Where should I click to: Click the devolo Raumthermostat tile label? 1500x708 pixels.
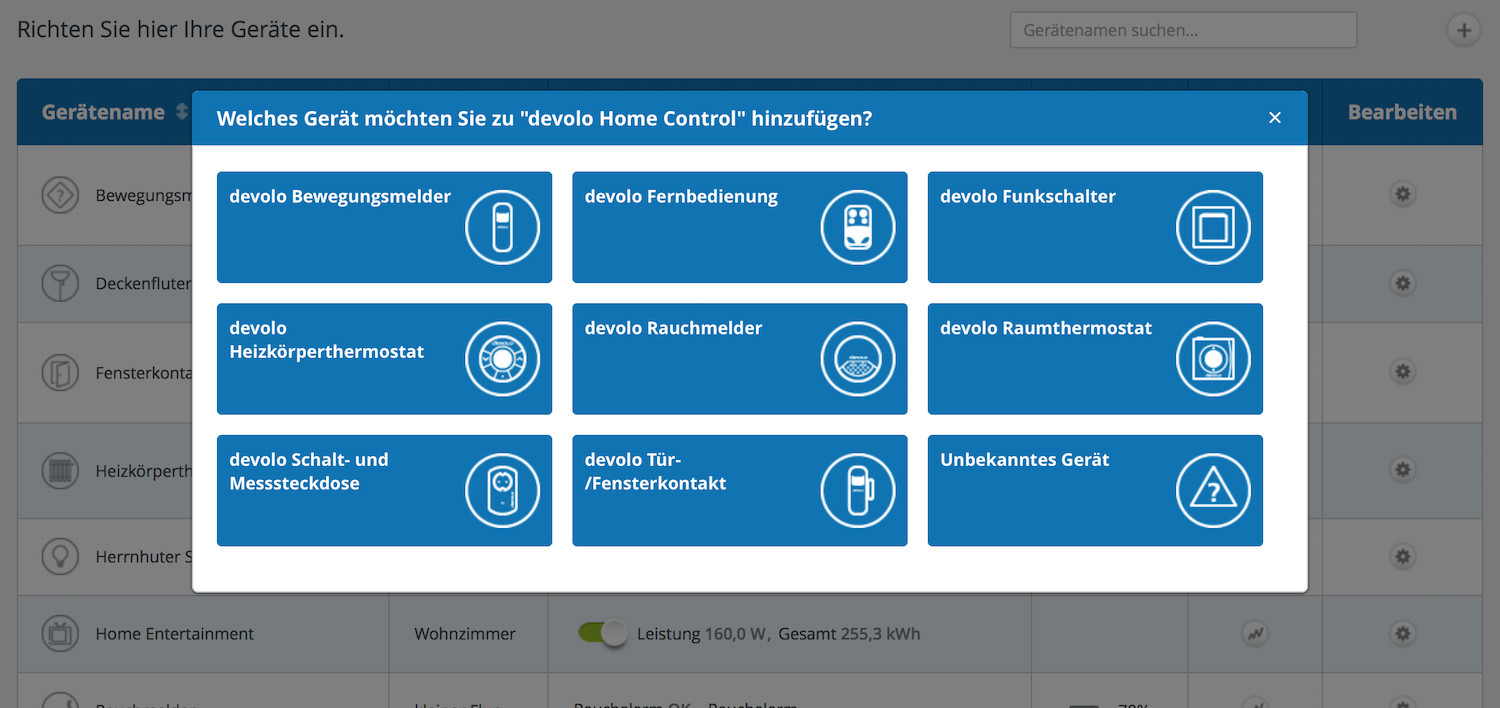click(1046, 328)
